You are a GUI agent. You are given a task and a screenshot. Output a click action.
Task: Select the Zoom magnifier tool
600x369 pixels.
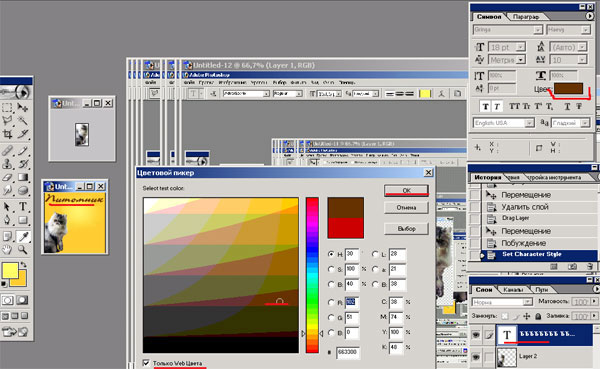point(23,250)
